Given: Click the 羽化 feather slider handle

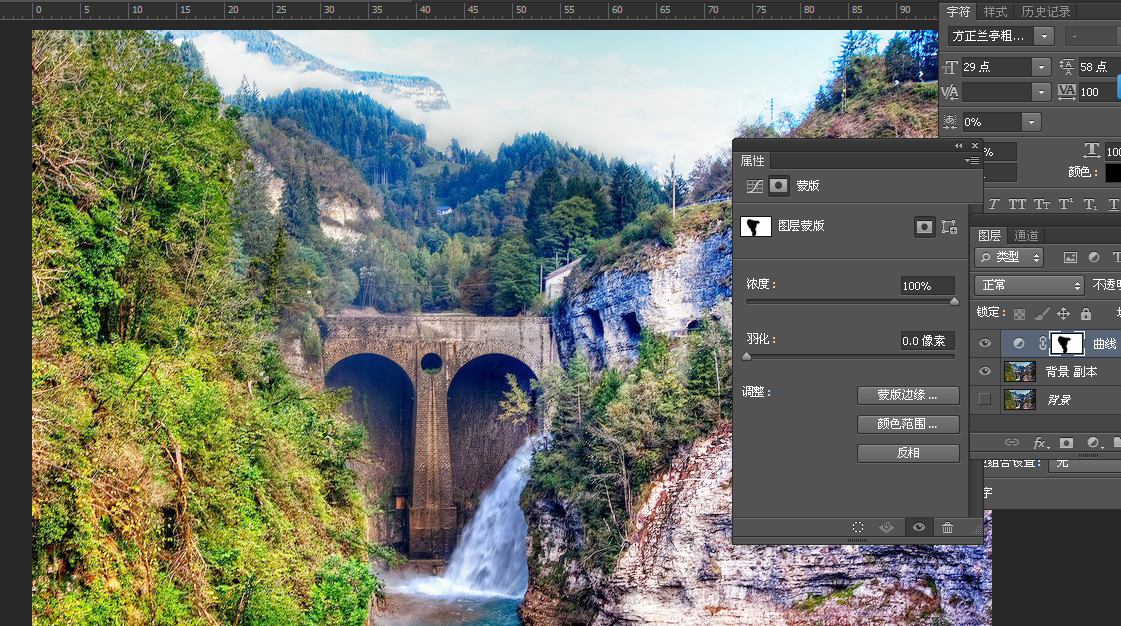Looking at the screenshot, I should pyautogui.click(x=747, y=357).
